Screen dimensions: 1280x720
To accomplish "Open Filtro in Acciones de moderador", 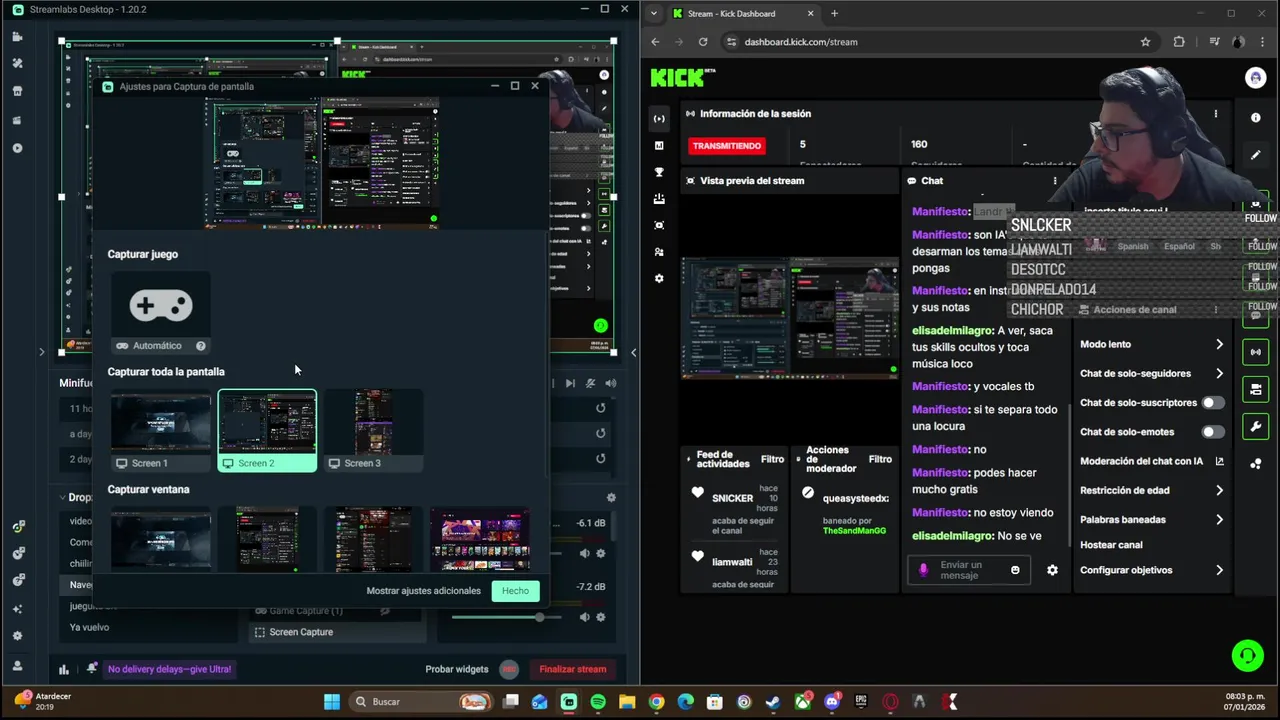I will 880,459.
